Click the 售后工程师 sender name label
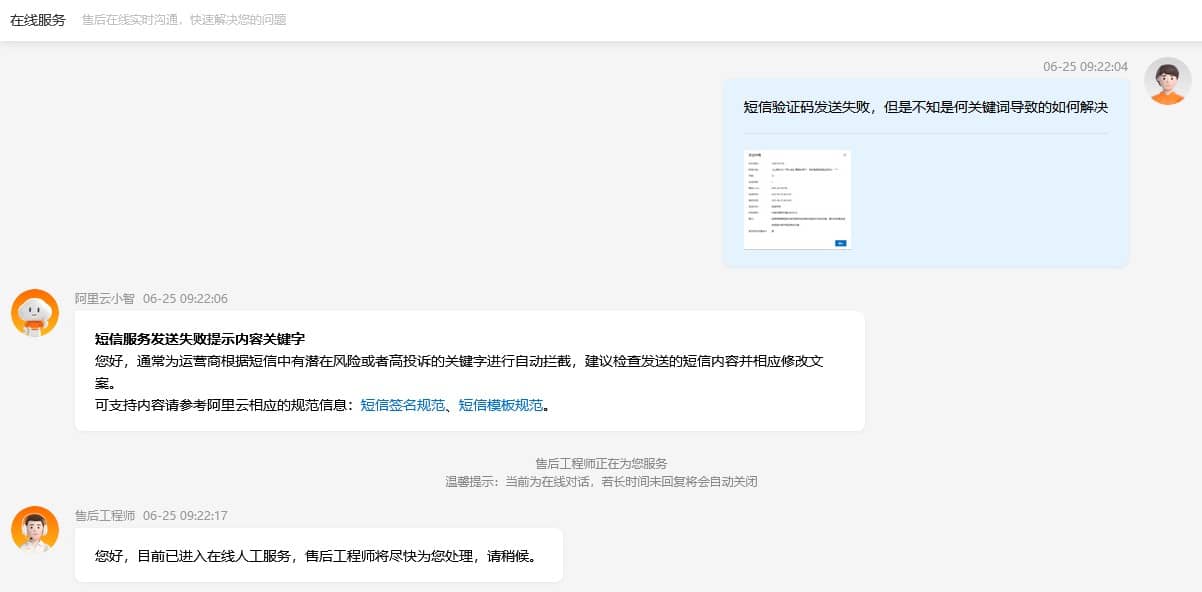This screenshot has height=592, width=1202. click(x=104, y=516)
